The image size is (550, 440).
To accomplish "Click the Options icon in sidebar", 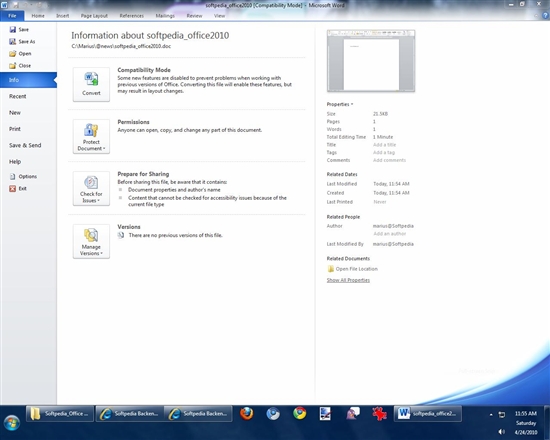I will (x=13, y=176).
